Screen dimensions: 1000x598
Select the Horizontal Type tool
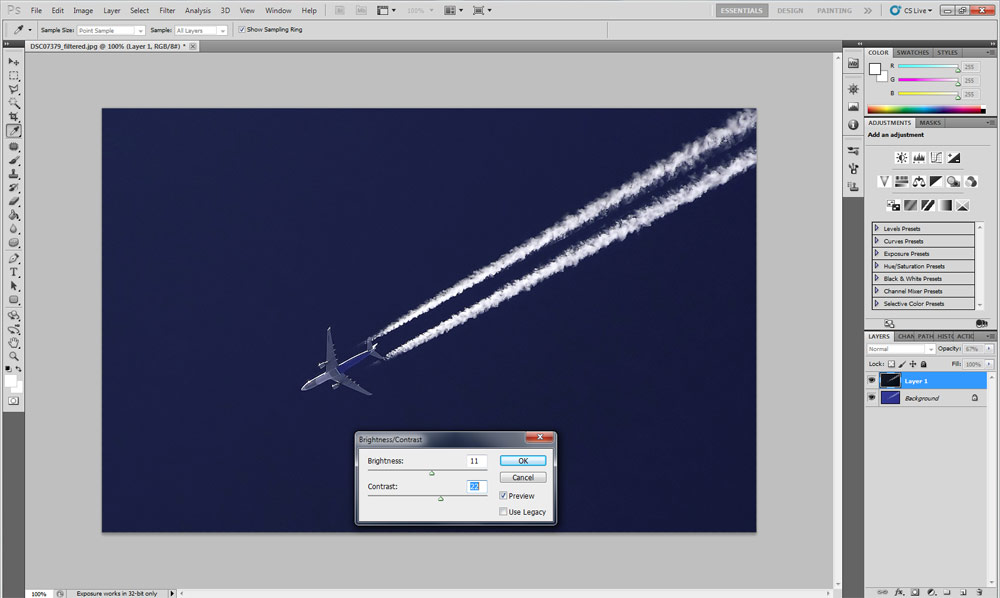pos(13,272)
